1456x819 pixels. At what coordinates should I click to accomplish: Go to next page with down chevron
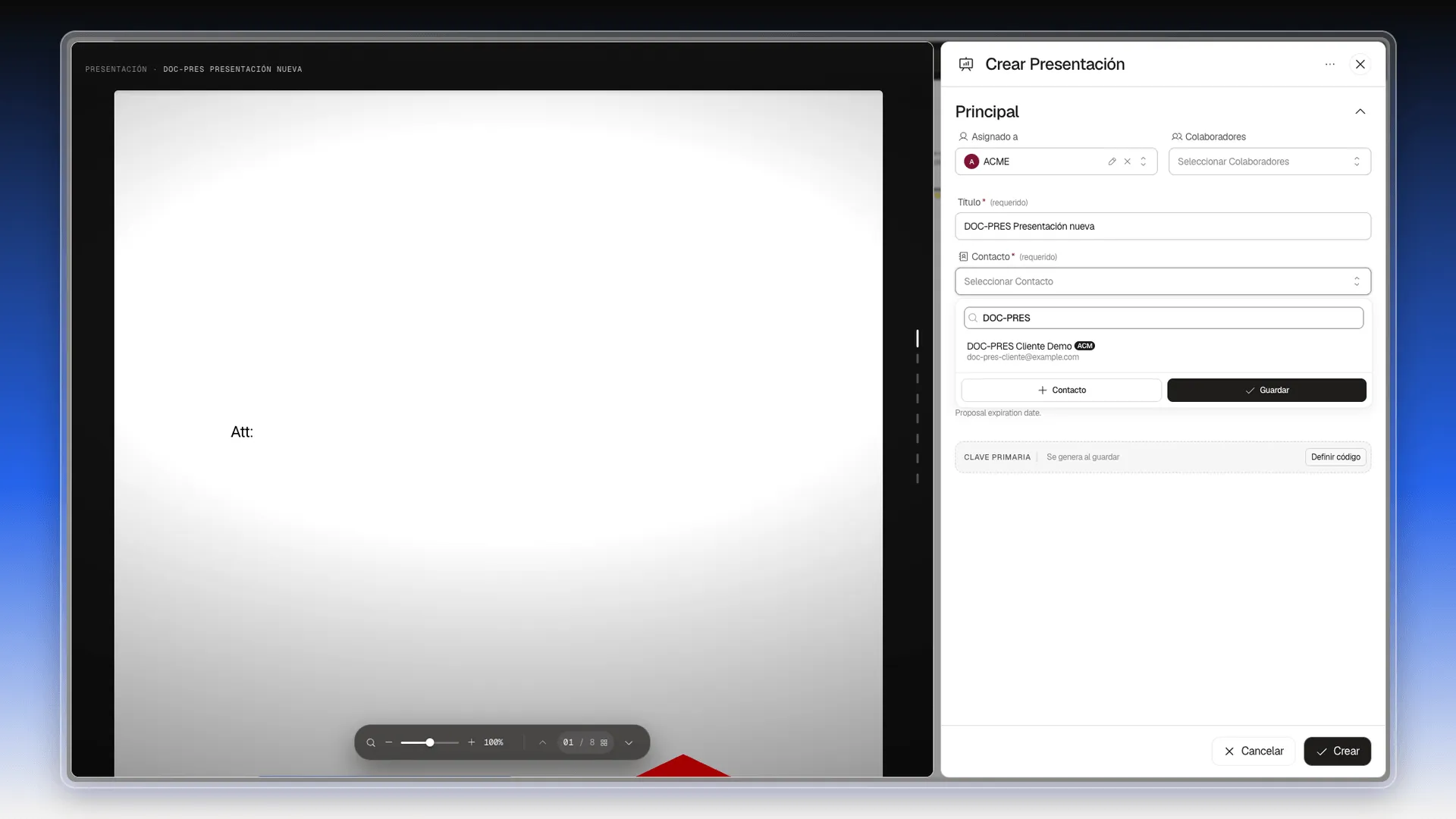[x=629, y=742]
